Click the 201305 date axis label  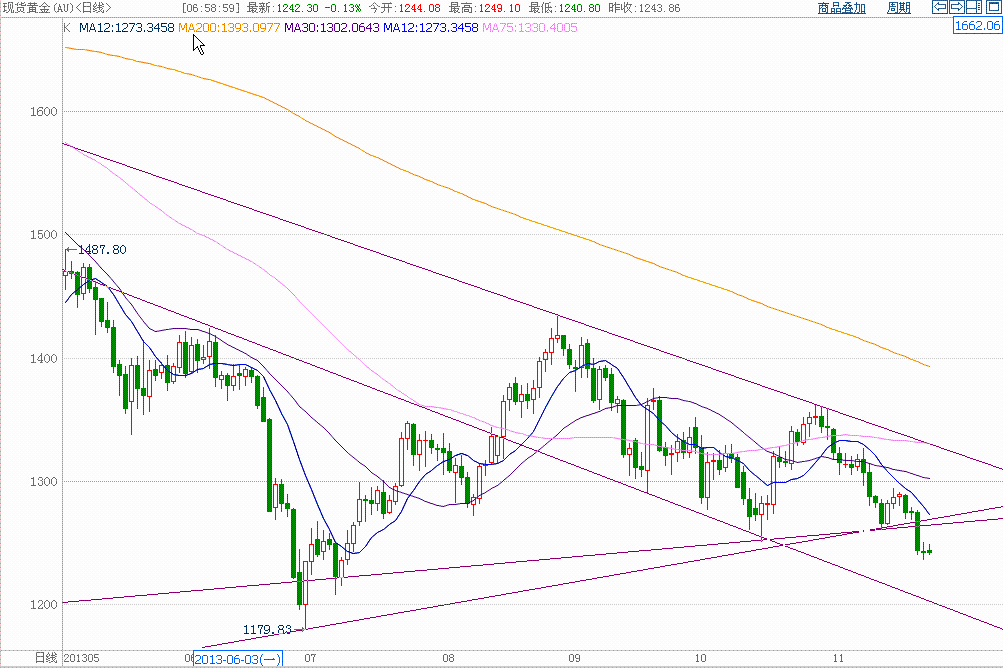[82, 658]
